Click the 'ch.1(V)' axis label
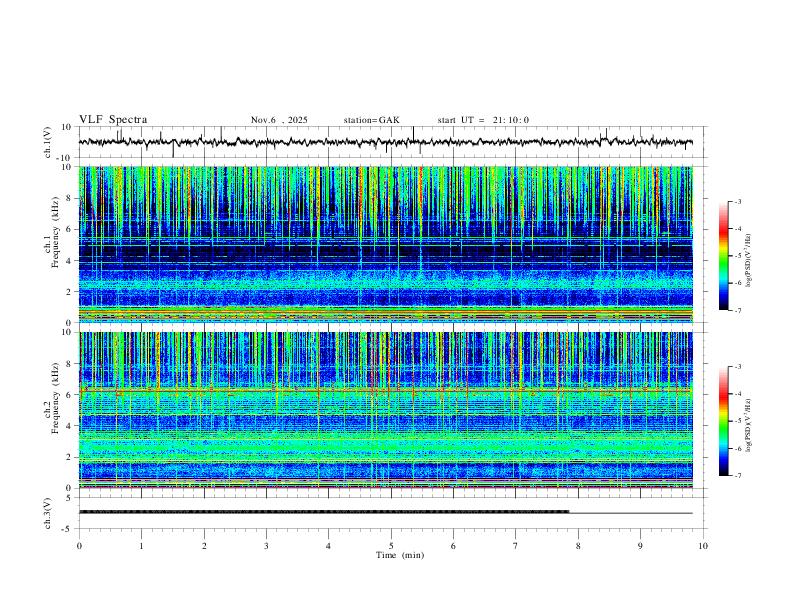The image size is (792, 612). (x=48, y=142)
